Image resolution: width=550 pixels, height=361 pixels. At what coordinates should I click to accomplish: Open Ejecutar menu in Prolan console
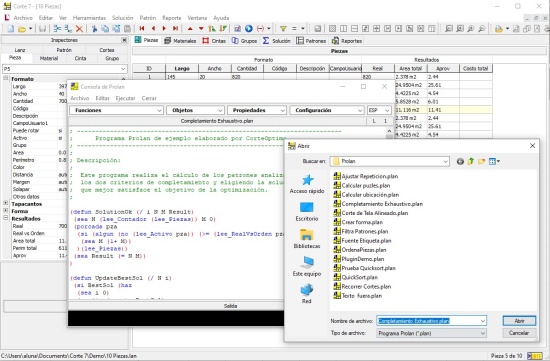[126, 98]
